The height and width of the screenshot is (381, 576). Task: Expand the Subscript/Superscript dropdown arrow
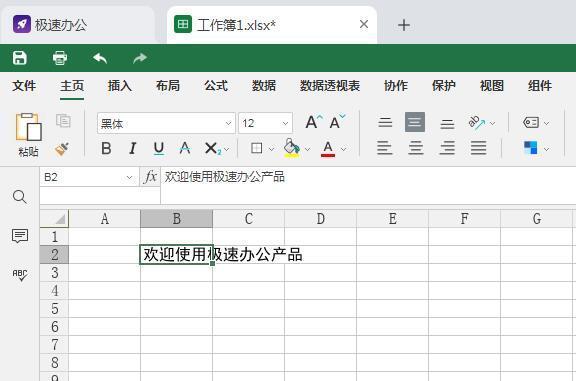(x=227, y=149)
